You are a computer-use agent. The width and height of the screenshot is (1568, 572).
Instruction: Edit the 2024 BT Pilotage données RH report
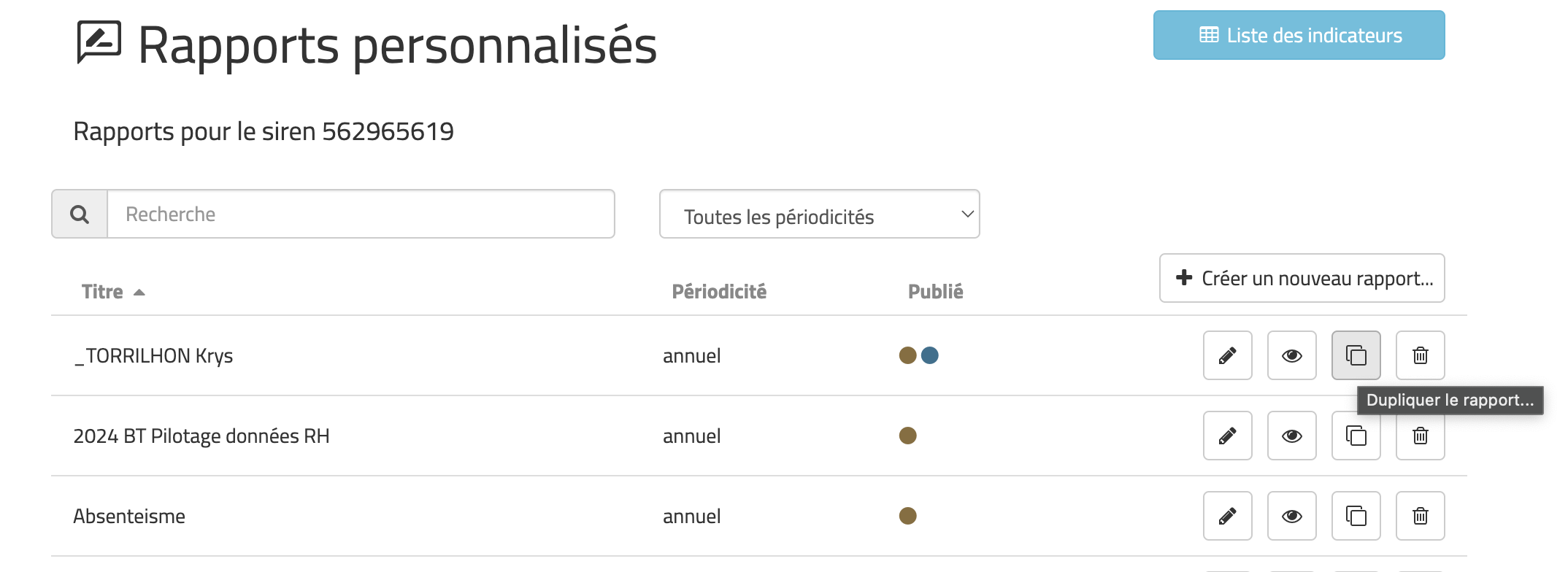(x=1227, y=436)
